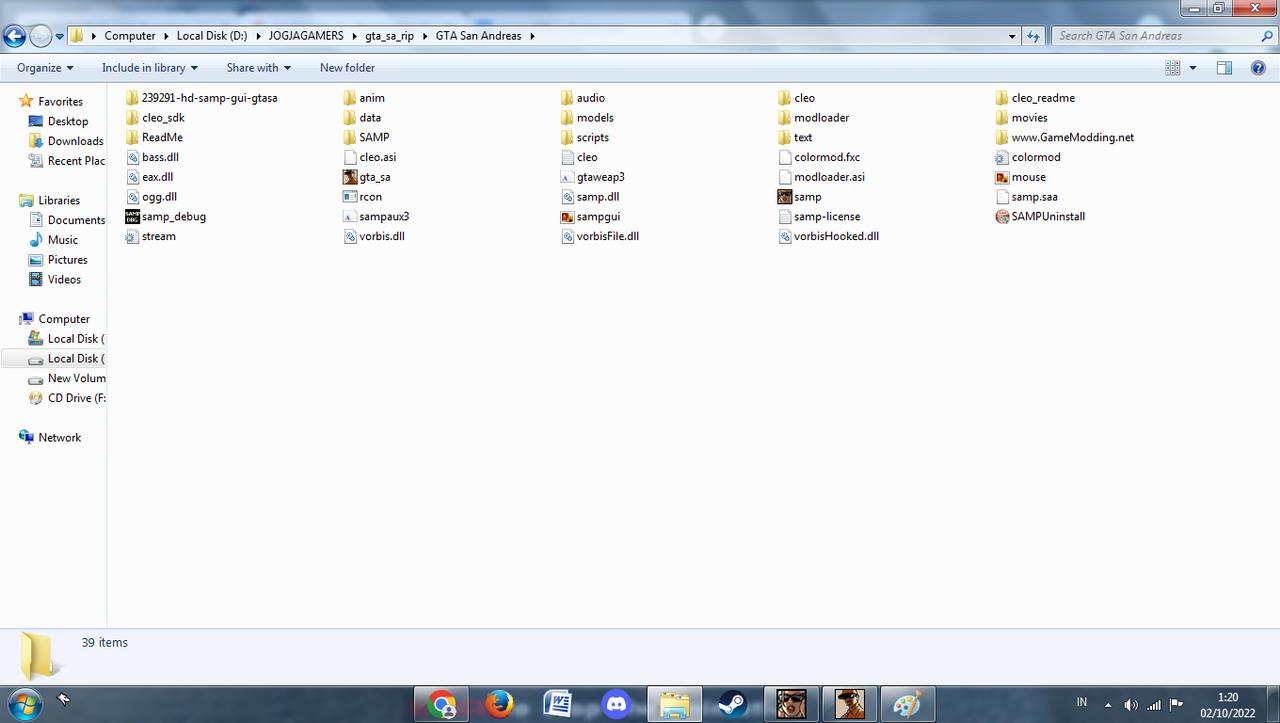The image size is (1280, 723).
Task: Open the 239291-hd-samp-gui-gtasa folder
Action: click(201, 98)
